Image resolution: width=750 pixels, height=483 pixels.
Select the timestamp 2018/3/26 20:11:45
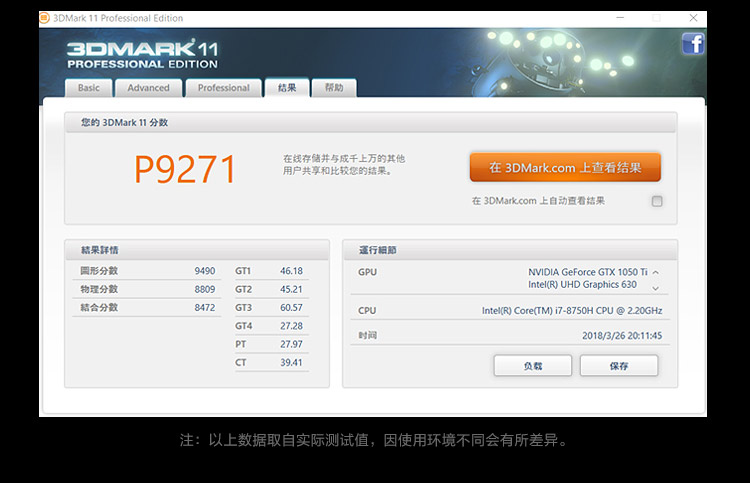pos(622,336)
